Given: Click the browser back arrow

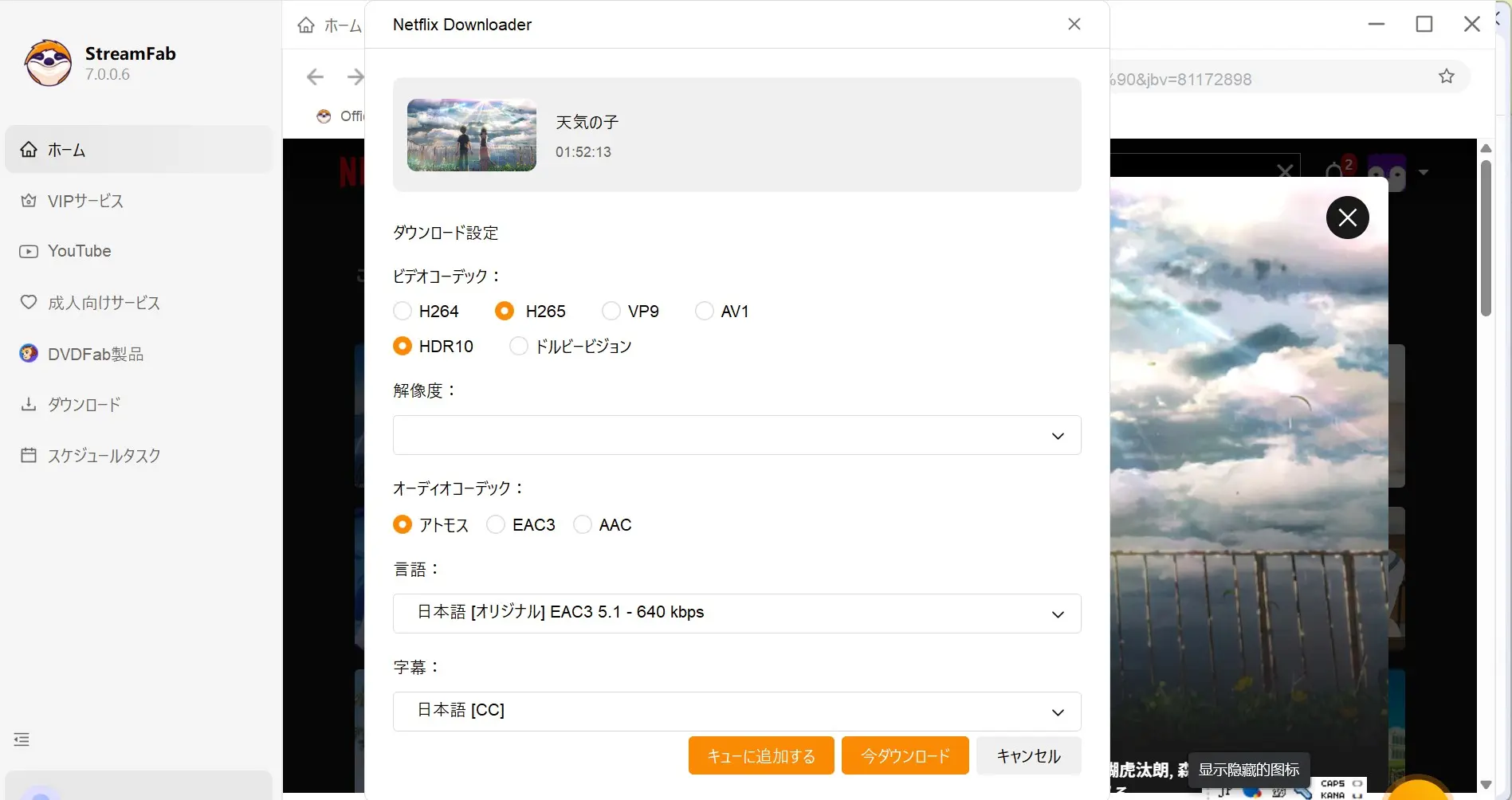Looking at the screenshot, I should (316, 76).
